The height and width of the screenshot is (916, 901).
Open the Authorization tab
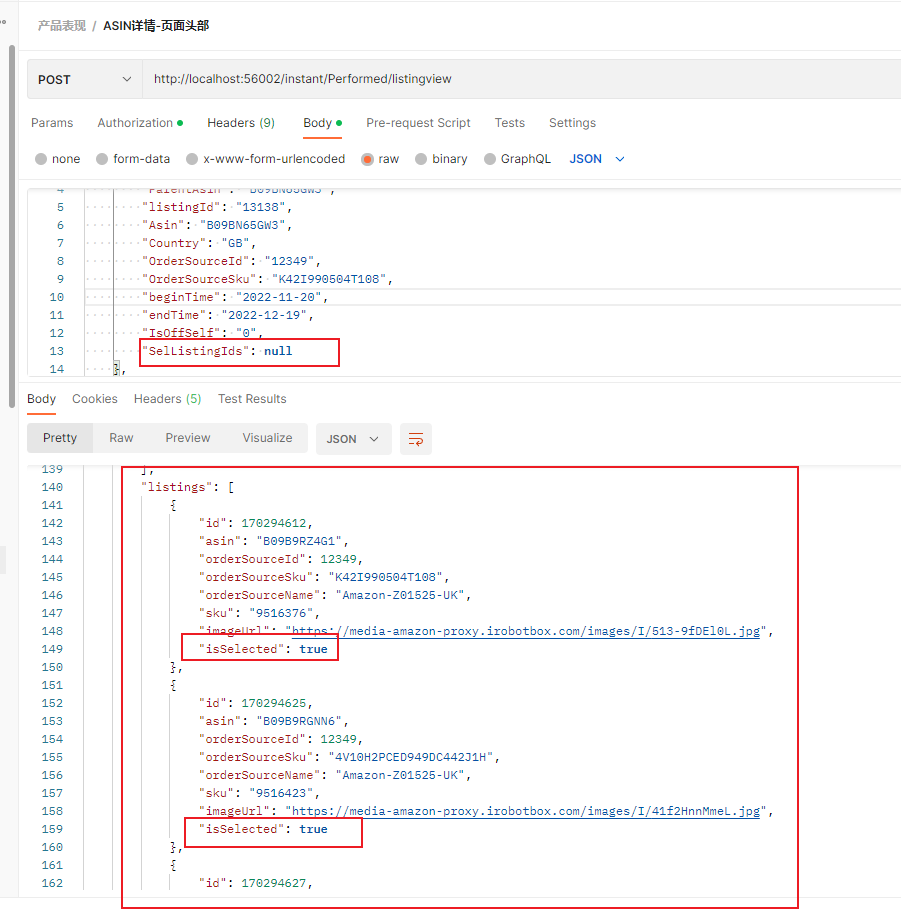tap(140, 123)
